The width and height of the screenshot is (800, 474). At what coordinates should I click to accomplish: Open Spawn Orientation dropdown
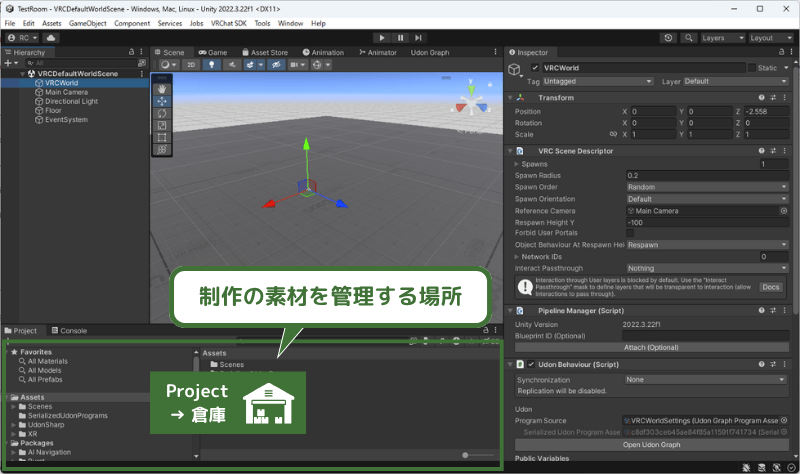[x=708, y=199]
